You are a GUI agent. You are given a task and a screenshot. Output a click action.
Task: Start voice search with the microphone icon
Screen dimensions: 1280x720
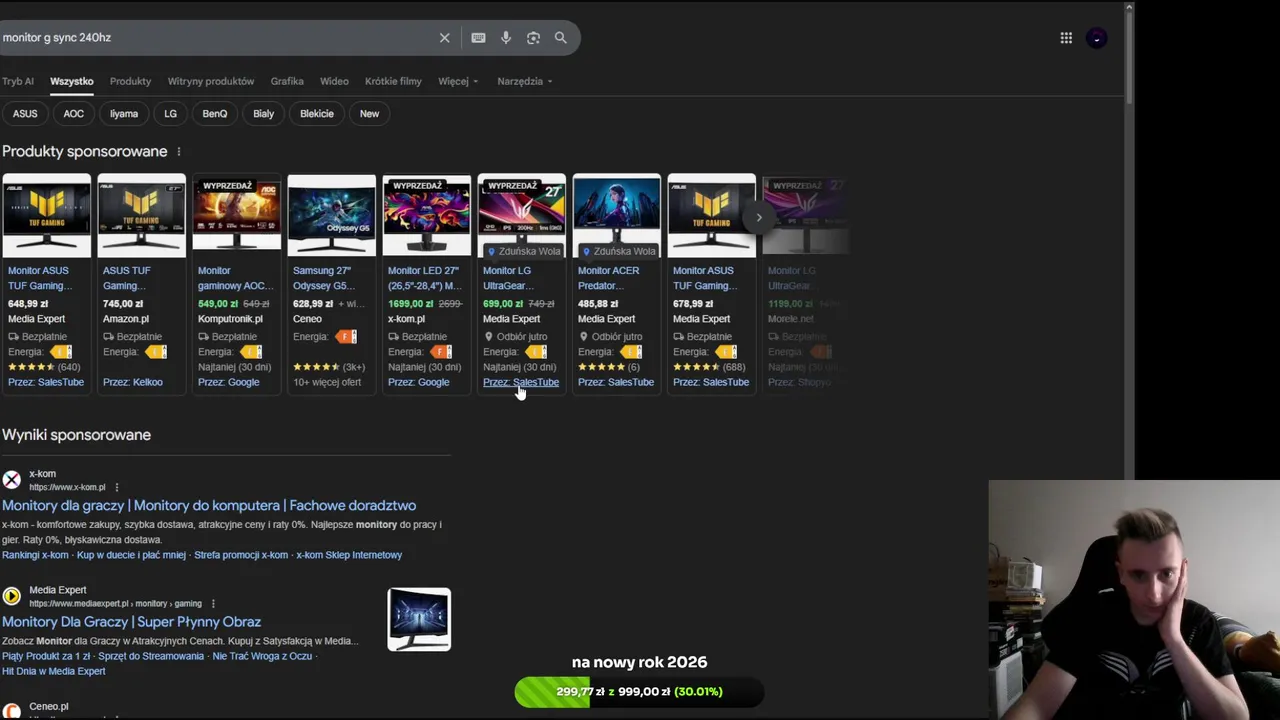(x=506, y=38)
